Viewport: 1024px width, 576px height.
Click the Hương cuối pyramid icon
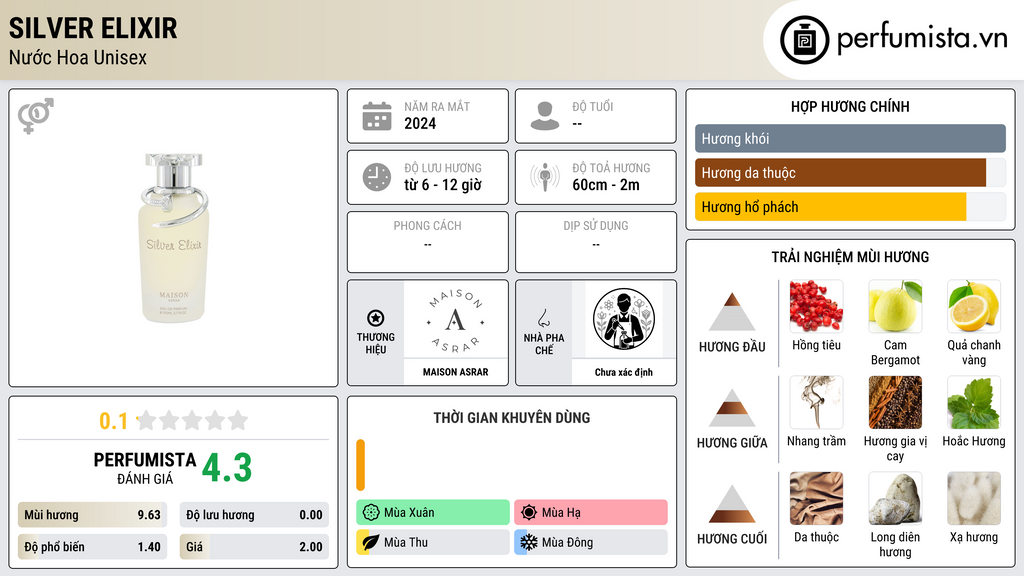click(732, 504)
